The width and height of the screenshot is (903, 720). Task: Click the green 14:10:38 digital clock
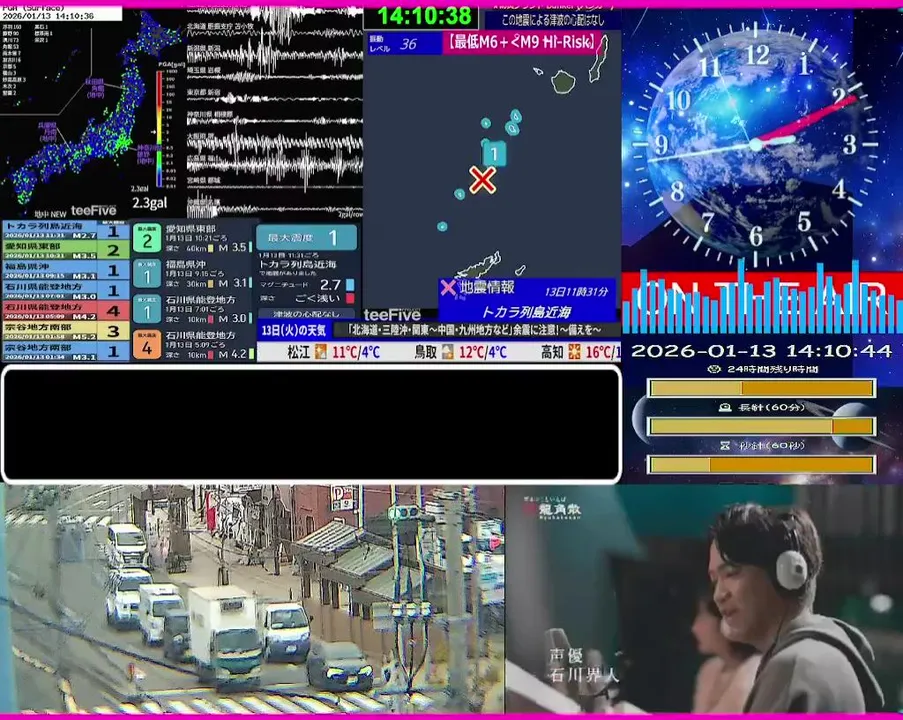click(424, 16)
